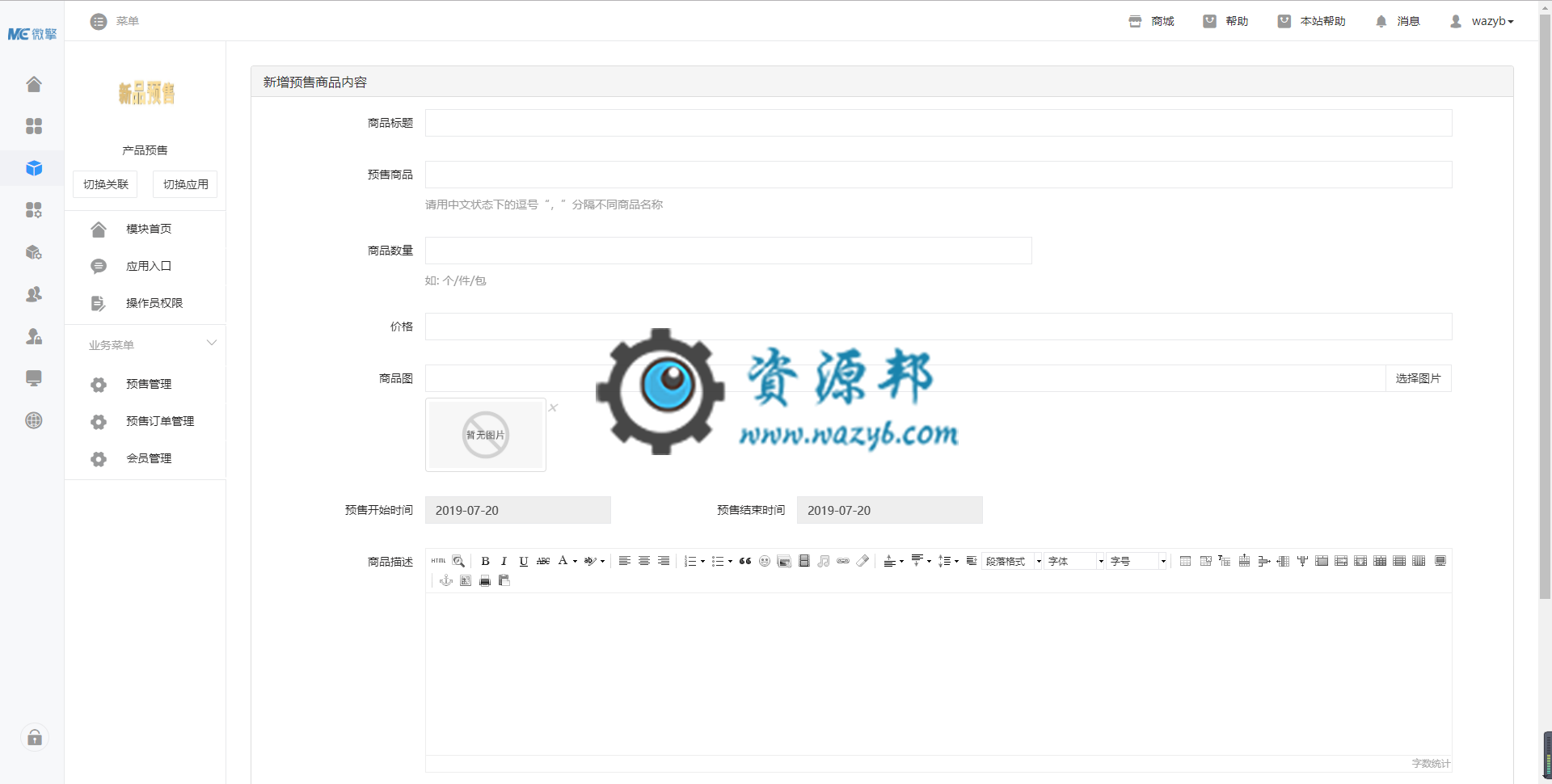
Task: Click the 价格 input field
Action: (938, 327)
